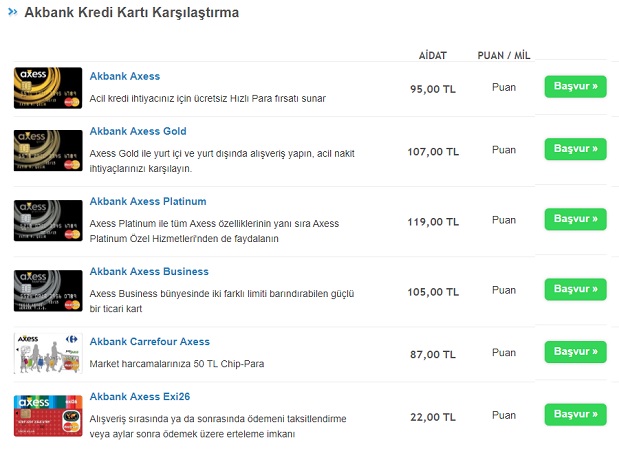Image resolution: width=619 pixels, height=449 pixels.
Task: Click the red Axess Exi26 card image
Action: tap(48, 416)
